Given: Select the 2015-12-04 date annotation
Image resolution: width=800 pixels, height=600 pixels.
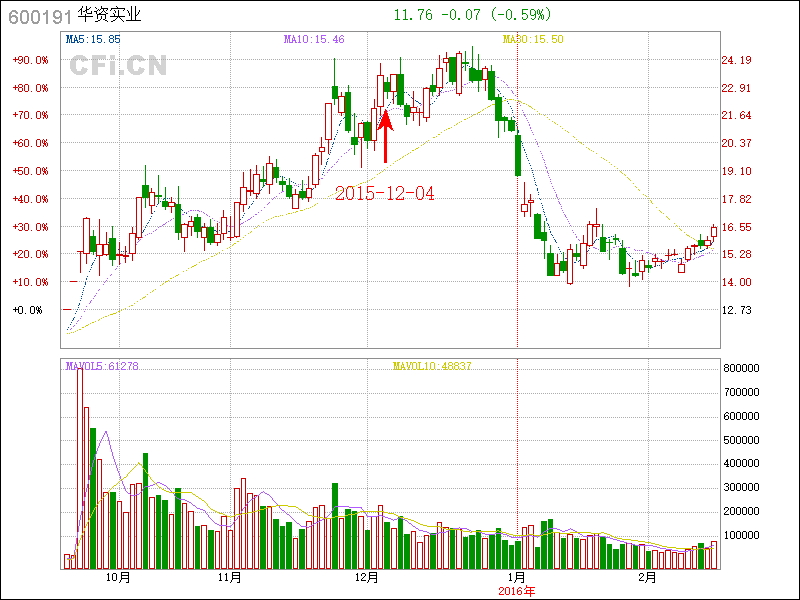Looking at the screenshot, I should point(385,193).
